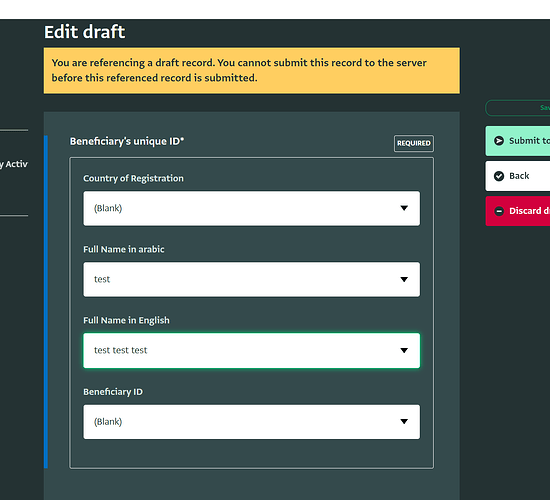Click the Submit to server button
550x500 pixels.
[518, 141]
